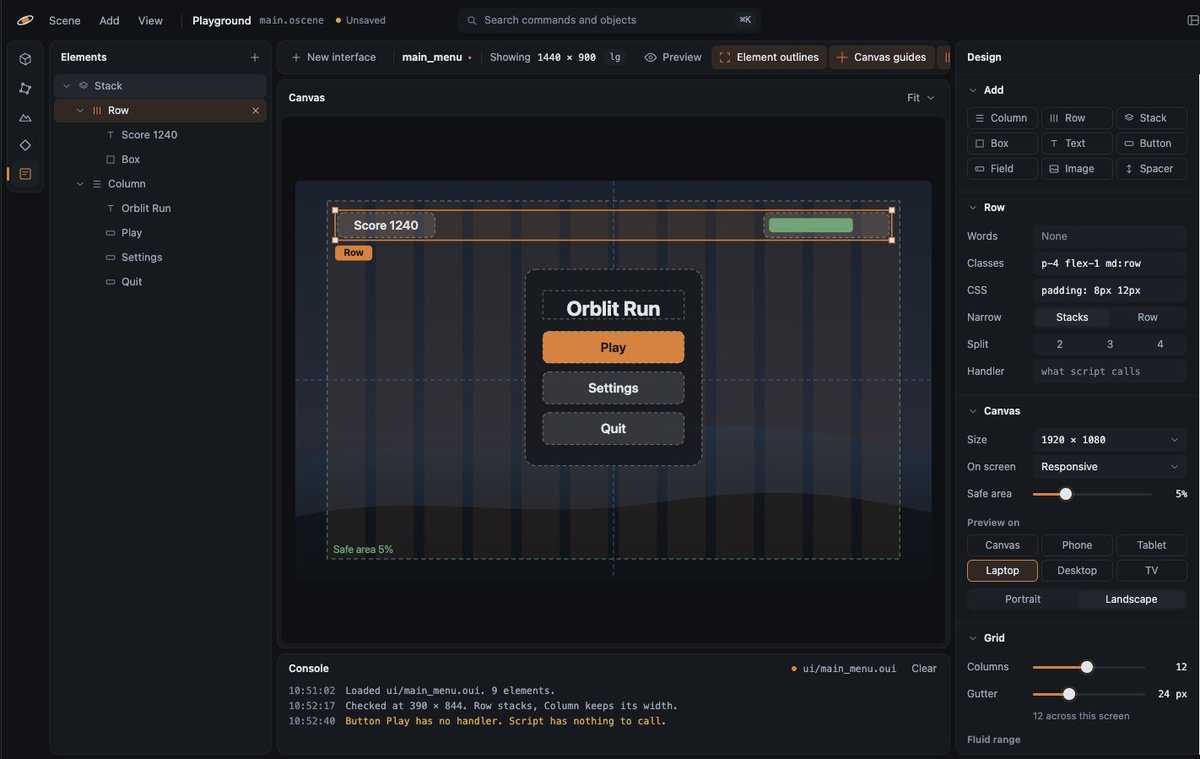
Task: Select the Box tree item
Action: (x=160, y=159)
